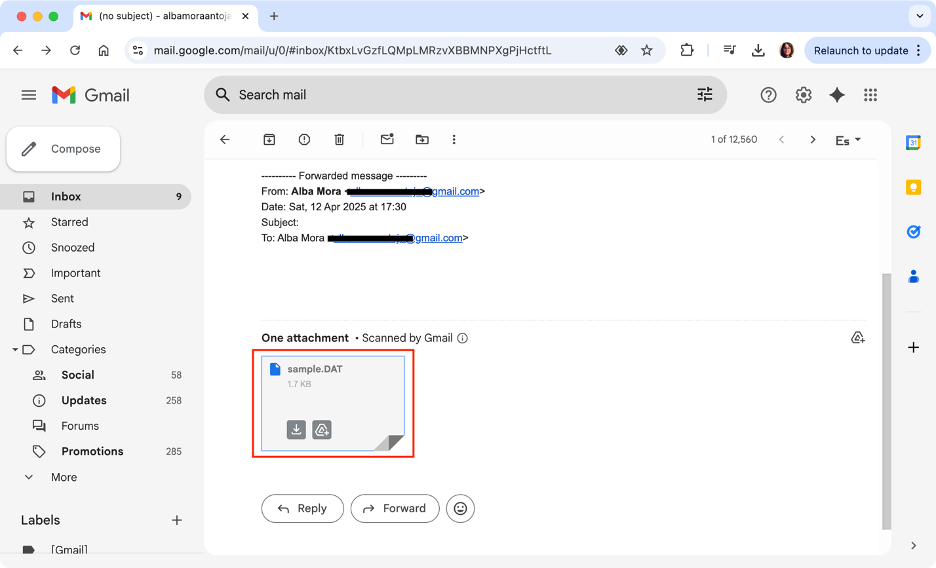
Task: Click Relaunch to update button
Action: (861, 51)
